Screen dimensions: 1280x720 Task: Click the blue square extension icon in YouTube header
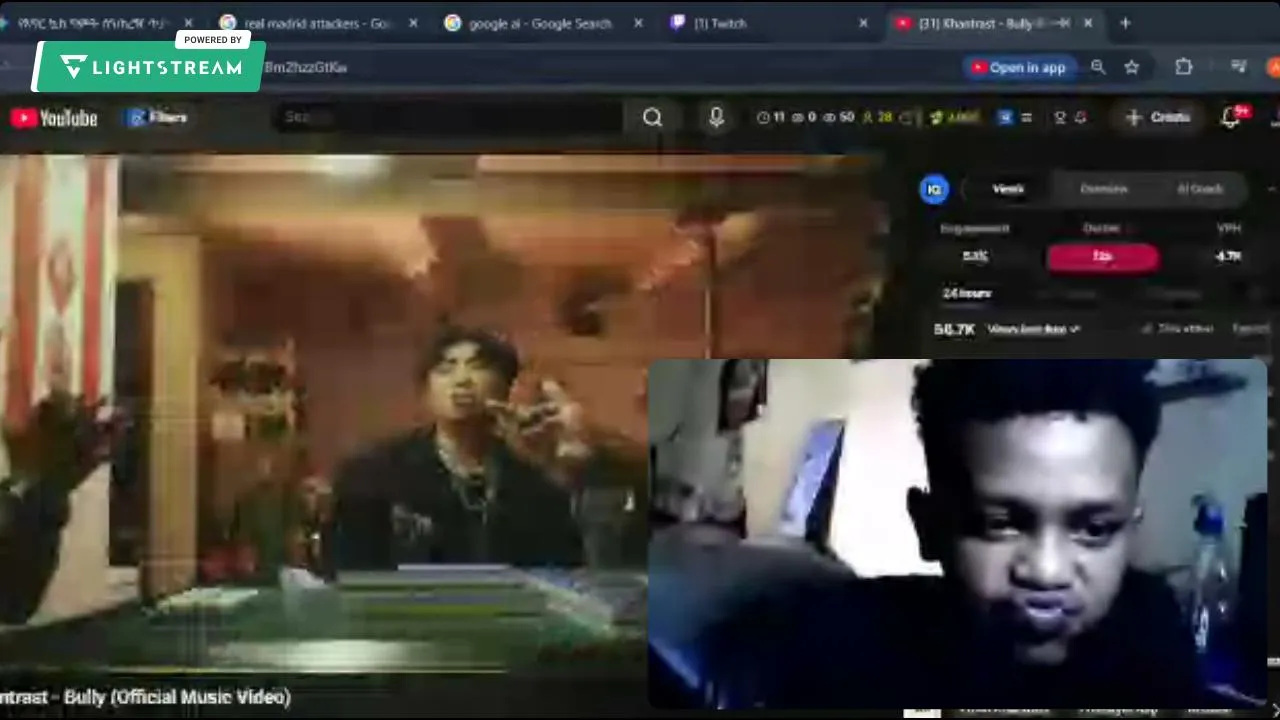[x=1005, y=117]
